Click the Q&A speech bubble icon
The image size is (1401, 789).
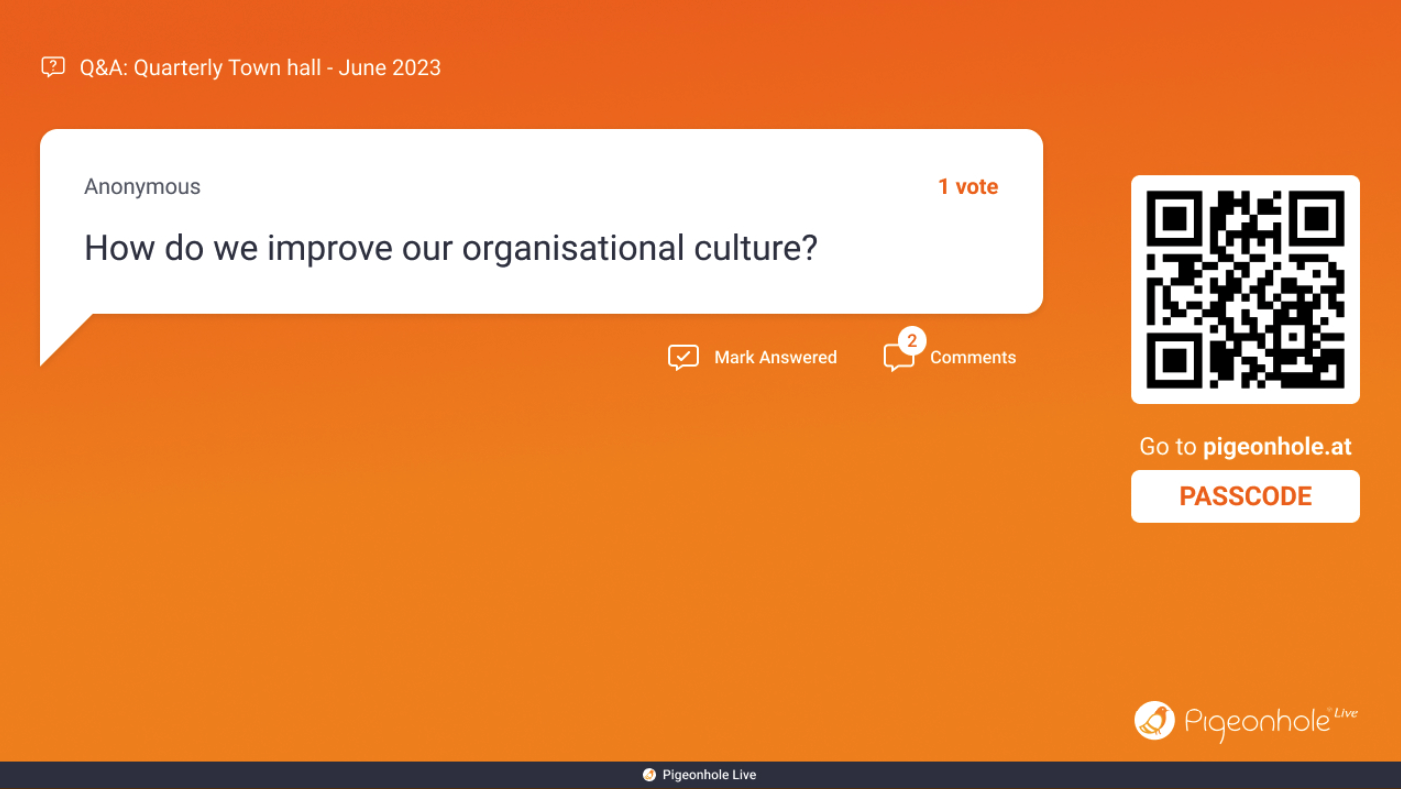coord(53,67)
